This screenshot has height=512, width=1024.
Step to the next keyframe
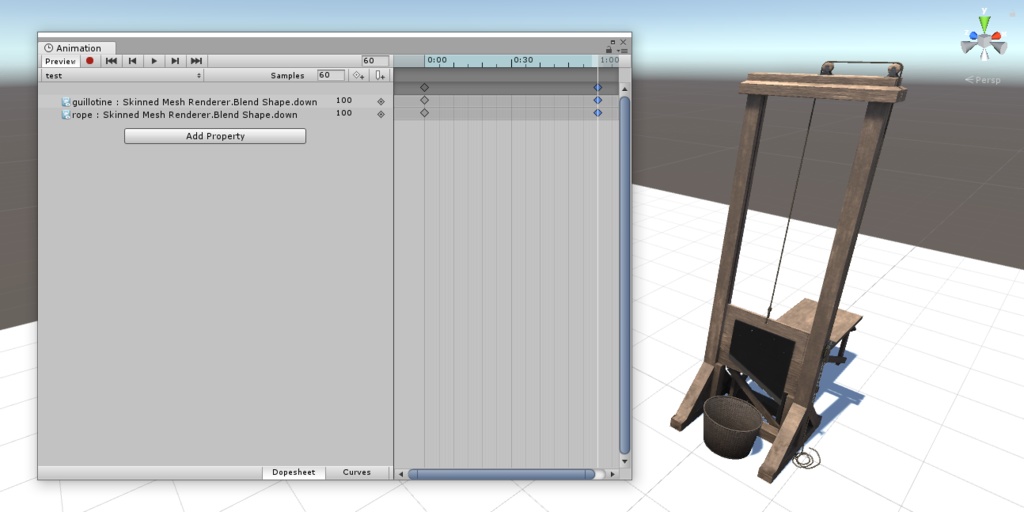click(175, 61)
